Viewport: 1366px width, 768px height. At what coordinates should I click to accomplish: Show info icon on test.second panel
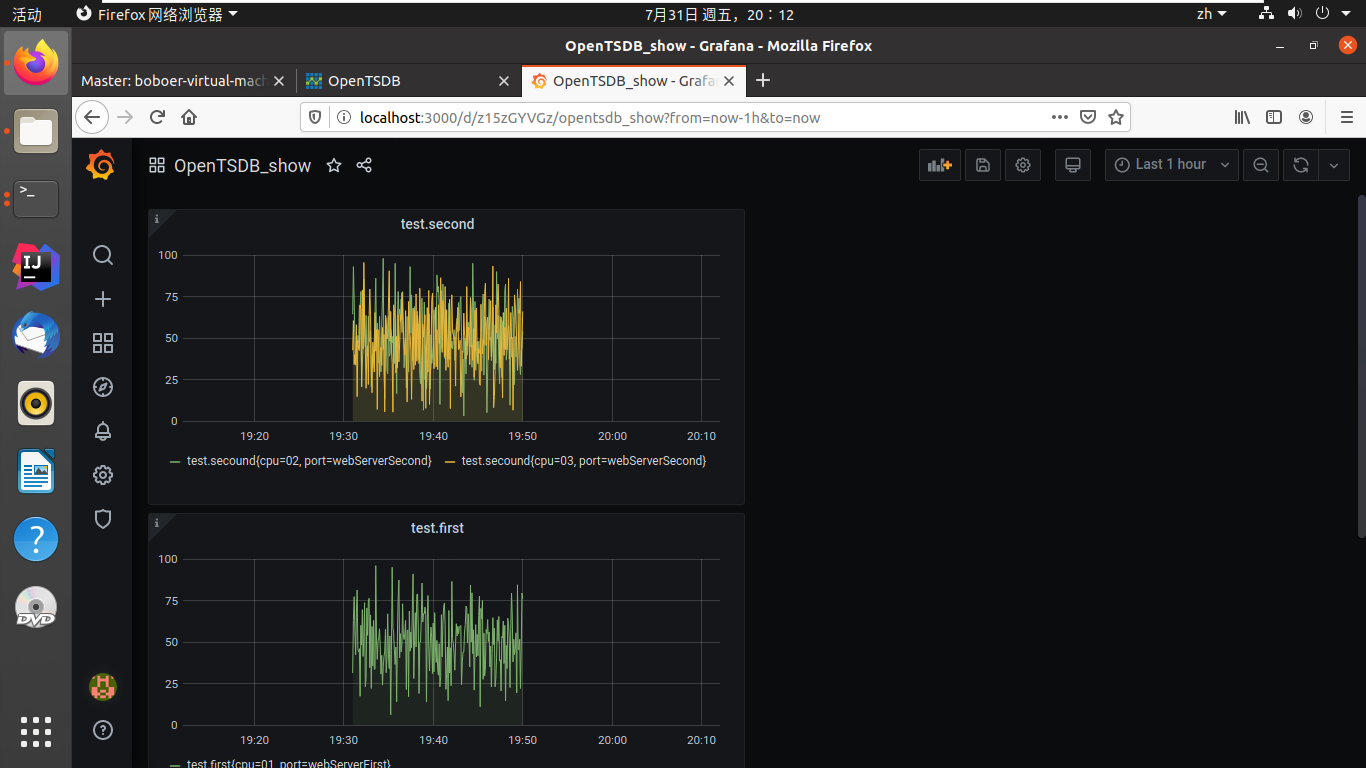click(x=156, y=218)
